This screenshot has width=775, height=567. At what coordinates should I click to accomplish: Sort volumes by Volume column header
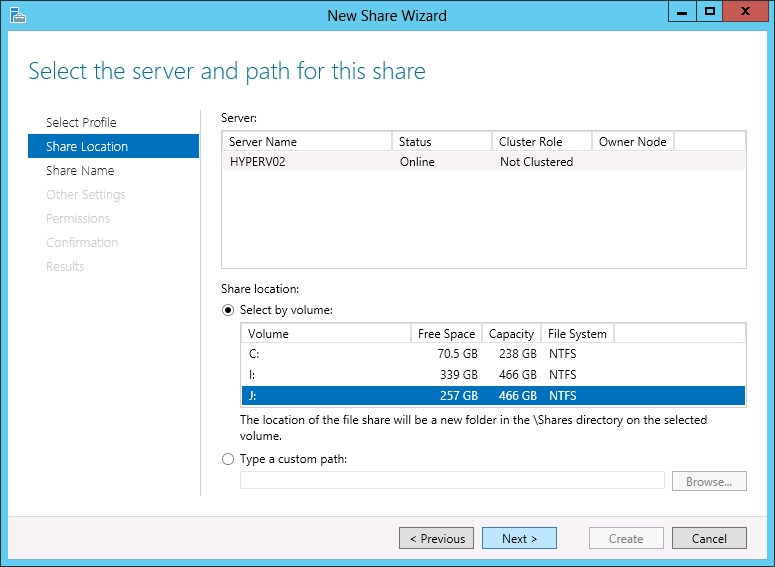pos(326,334)
